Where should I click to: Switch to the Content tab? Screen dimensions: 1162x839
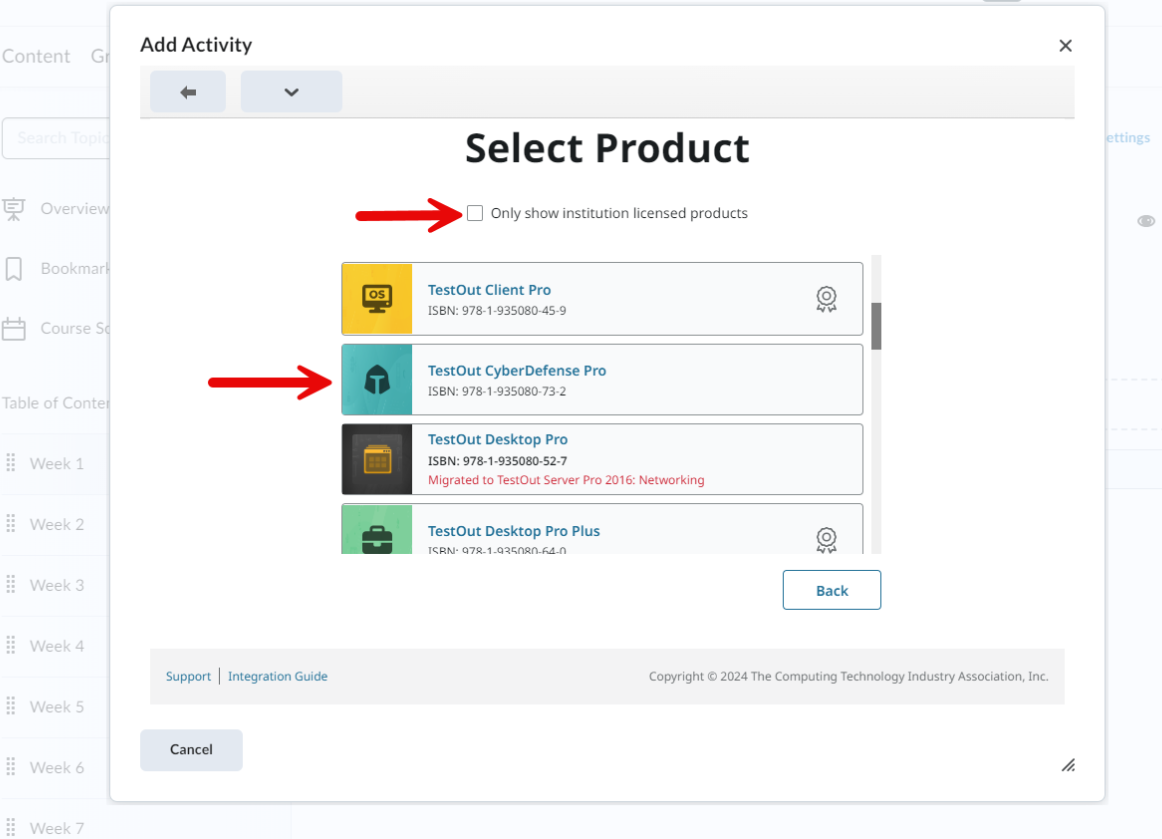click(x=36, y=56)
